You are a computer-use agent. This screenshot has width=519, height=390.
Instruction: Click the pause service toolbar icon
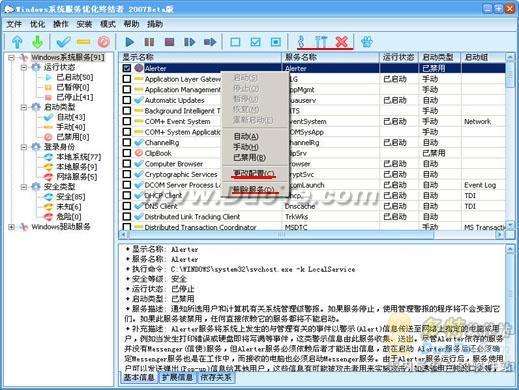pos(149,42)
